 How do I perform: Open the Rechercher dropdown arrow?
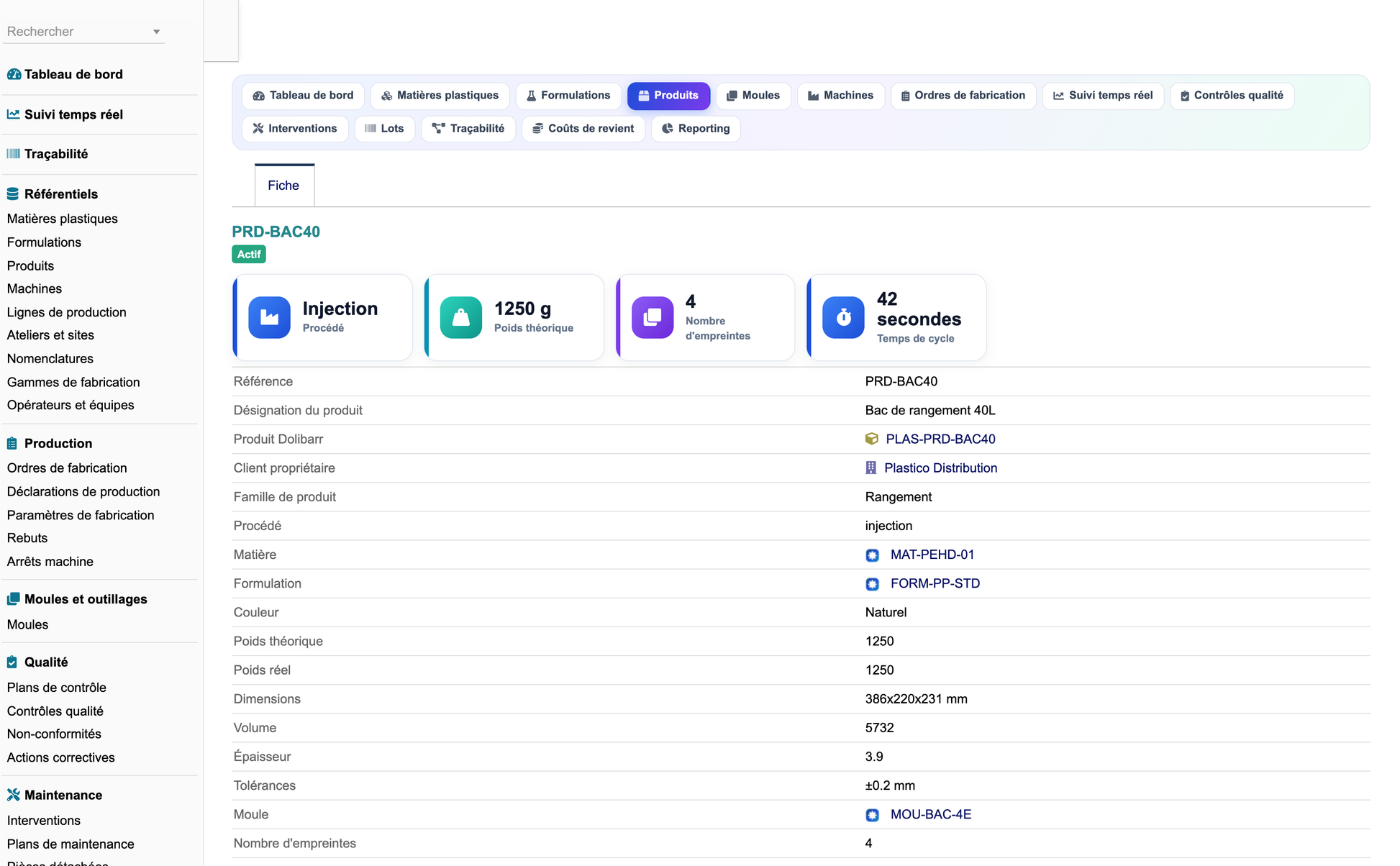coord(156,32)
